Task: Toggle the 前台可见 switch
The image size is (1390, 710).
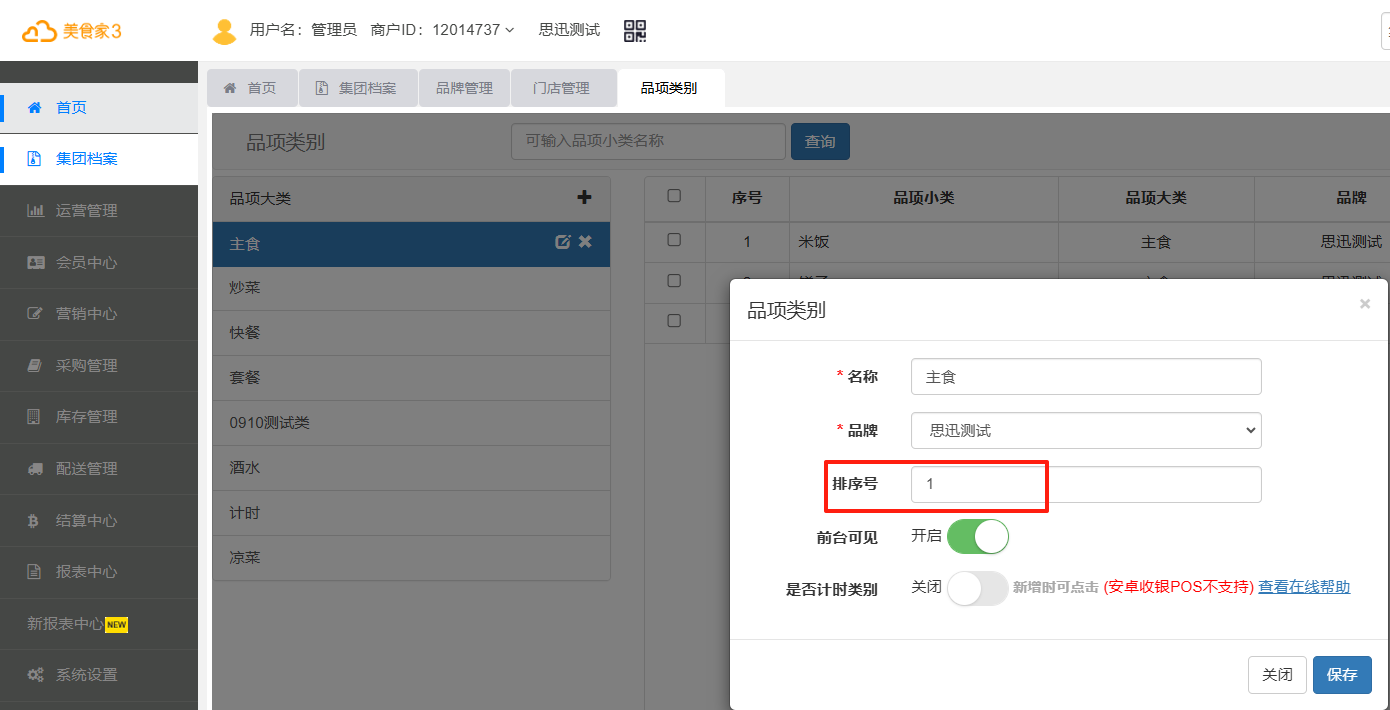Action: (977, 537)
